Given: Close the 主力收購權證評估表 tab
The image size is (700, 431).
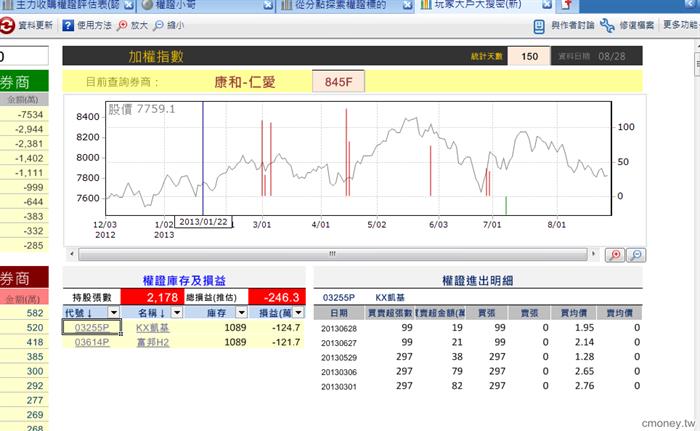Looking at the screenshot, I should (129, 5).
